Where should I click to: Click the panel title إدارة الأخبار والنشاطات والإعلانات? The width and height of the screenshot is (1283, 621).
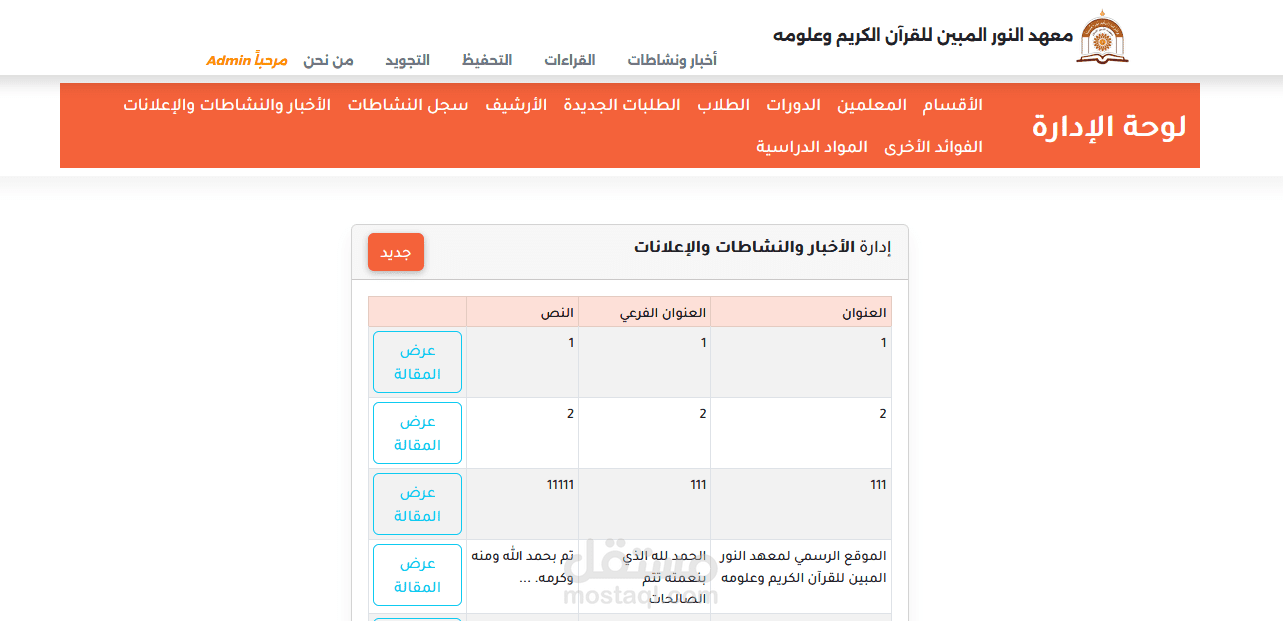763,246
